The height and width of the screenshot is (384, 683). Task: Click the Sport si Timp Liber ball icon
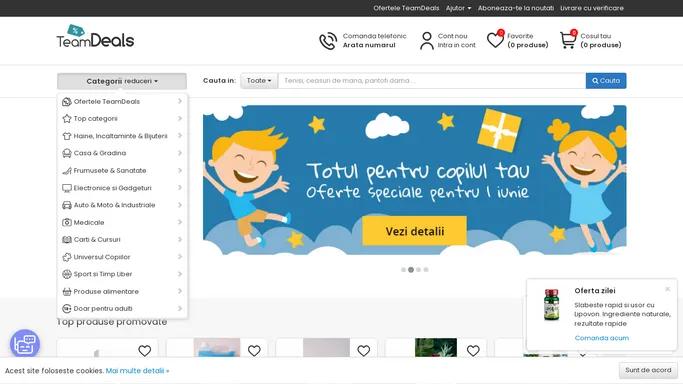pyautogui.click(x=67, y=274)
